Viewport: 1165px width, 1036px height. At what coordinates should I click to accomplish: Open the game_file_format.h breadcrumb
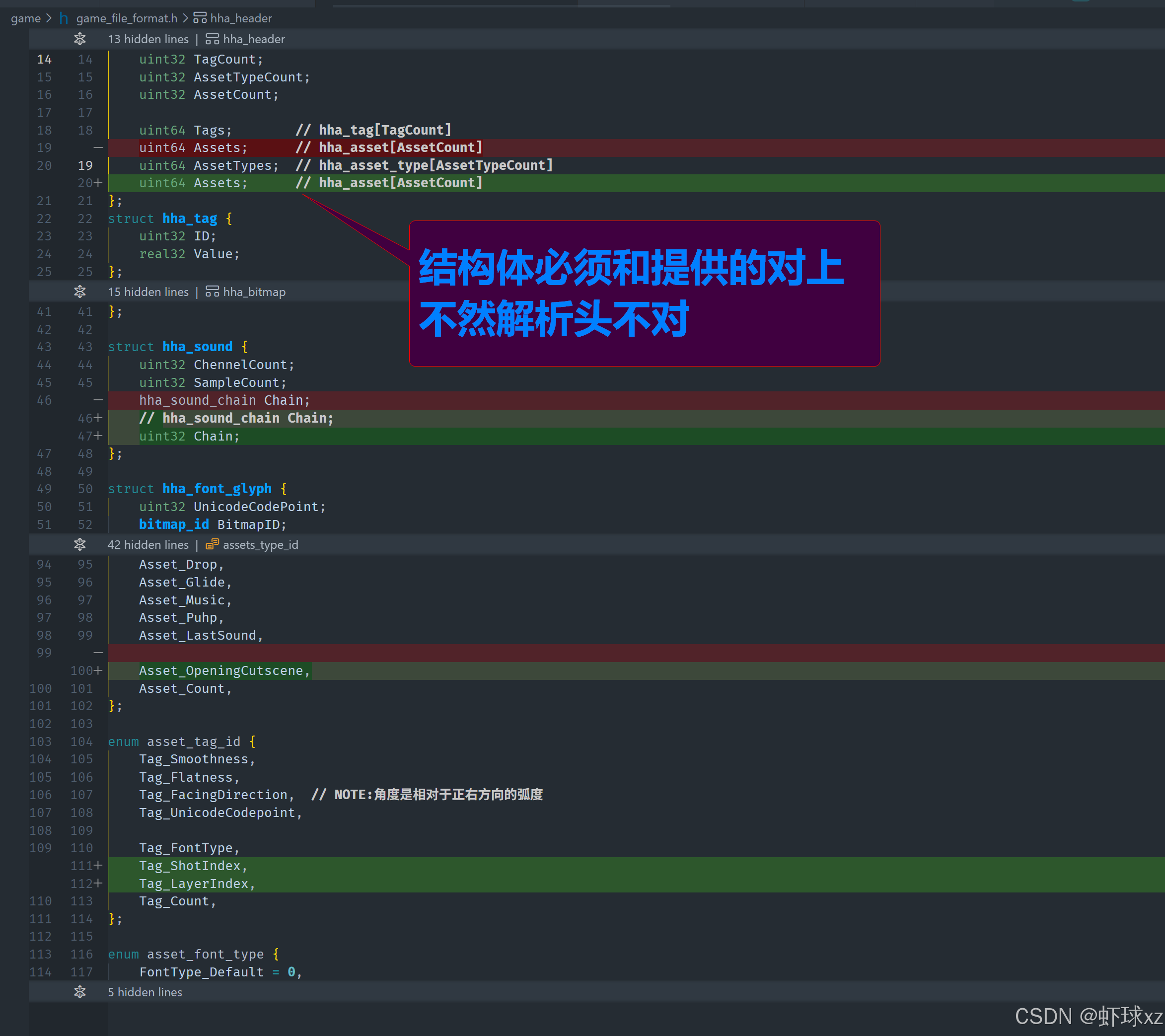pyautogui.click(x=127, y=18)
